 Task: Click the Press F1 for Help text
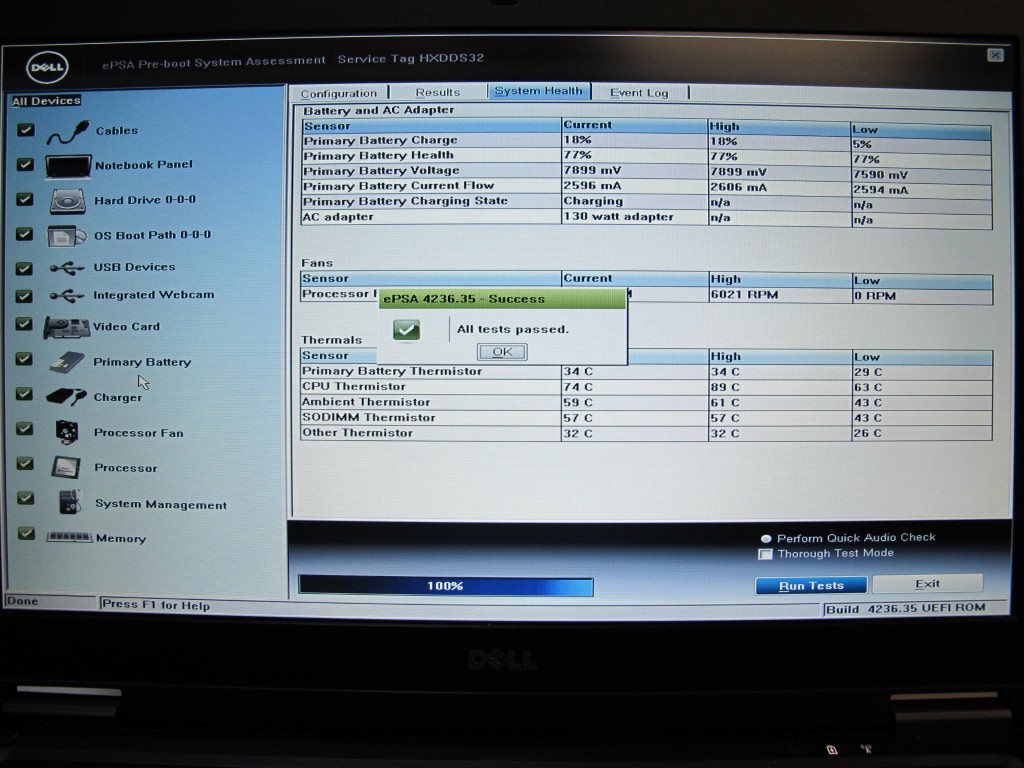(156, 605)
